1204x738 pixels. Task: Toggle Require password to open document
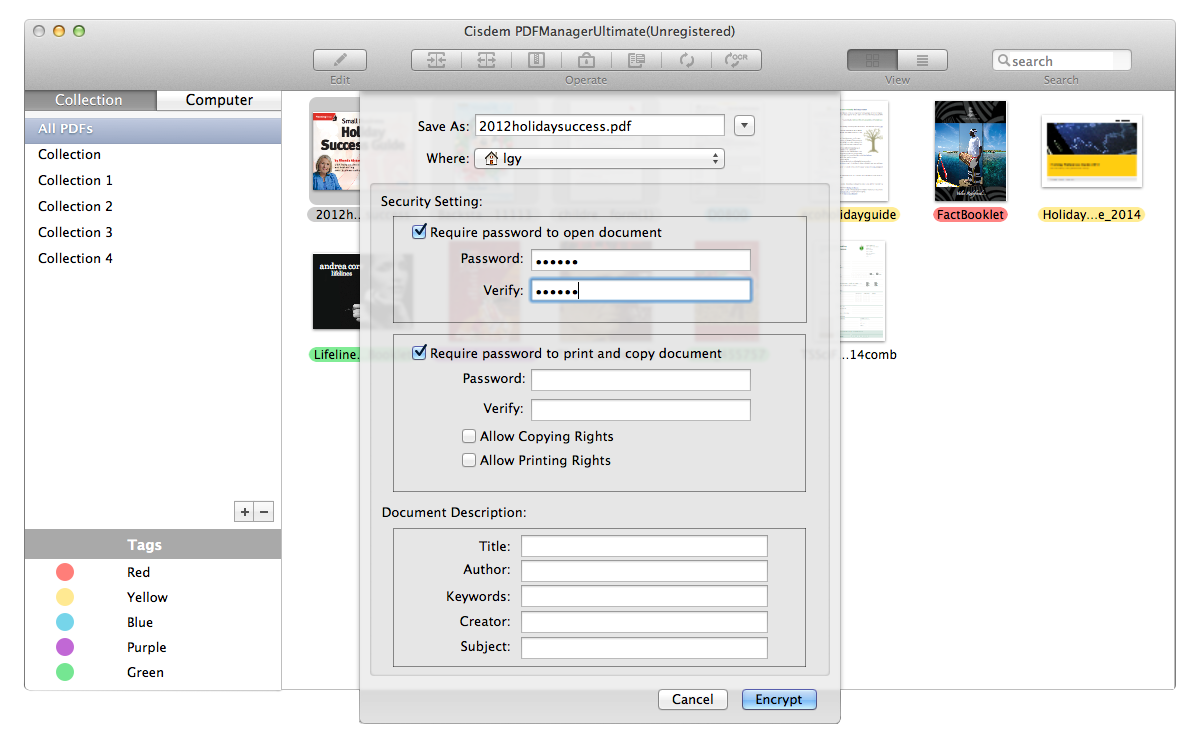coord(419,232)
